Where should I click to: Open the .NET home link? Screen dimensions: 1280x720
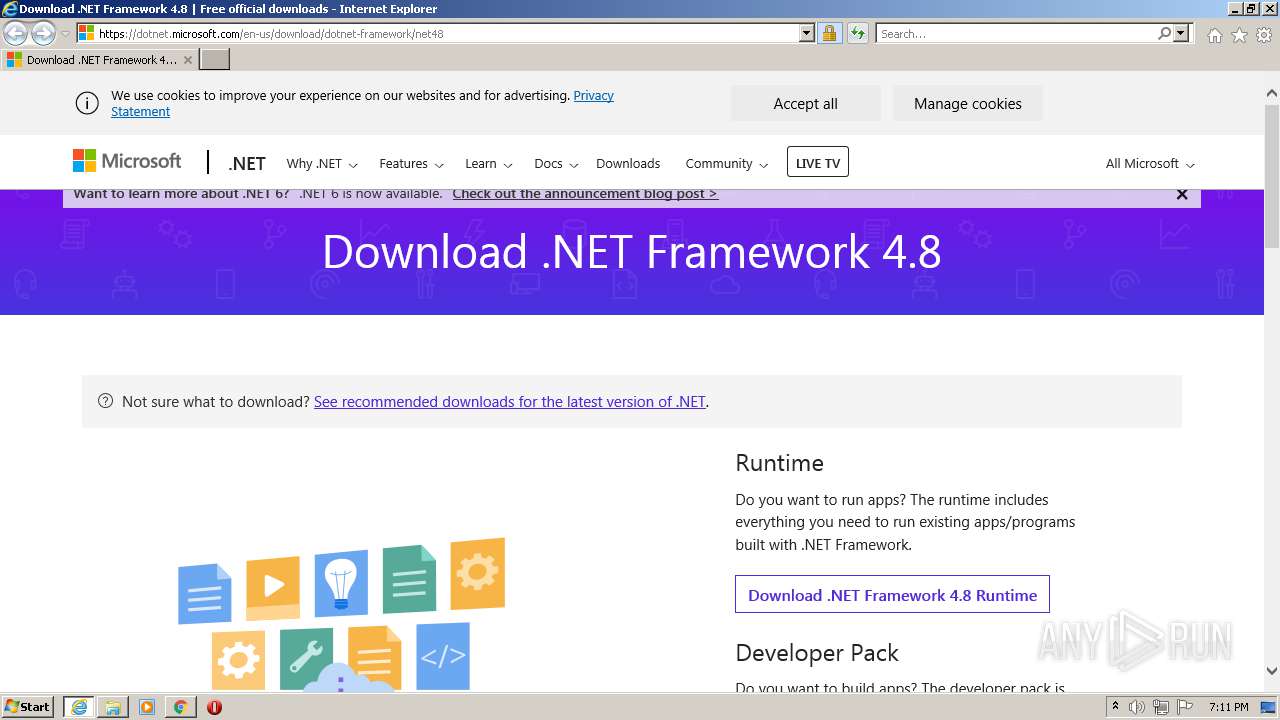click(247, 164)
